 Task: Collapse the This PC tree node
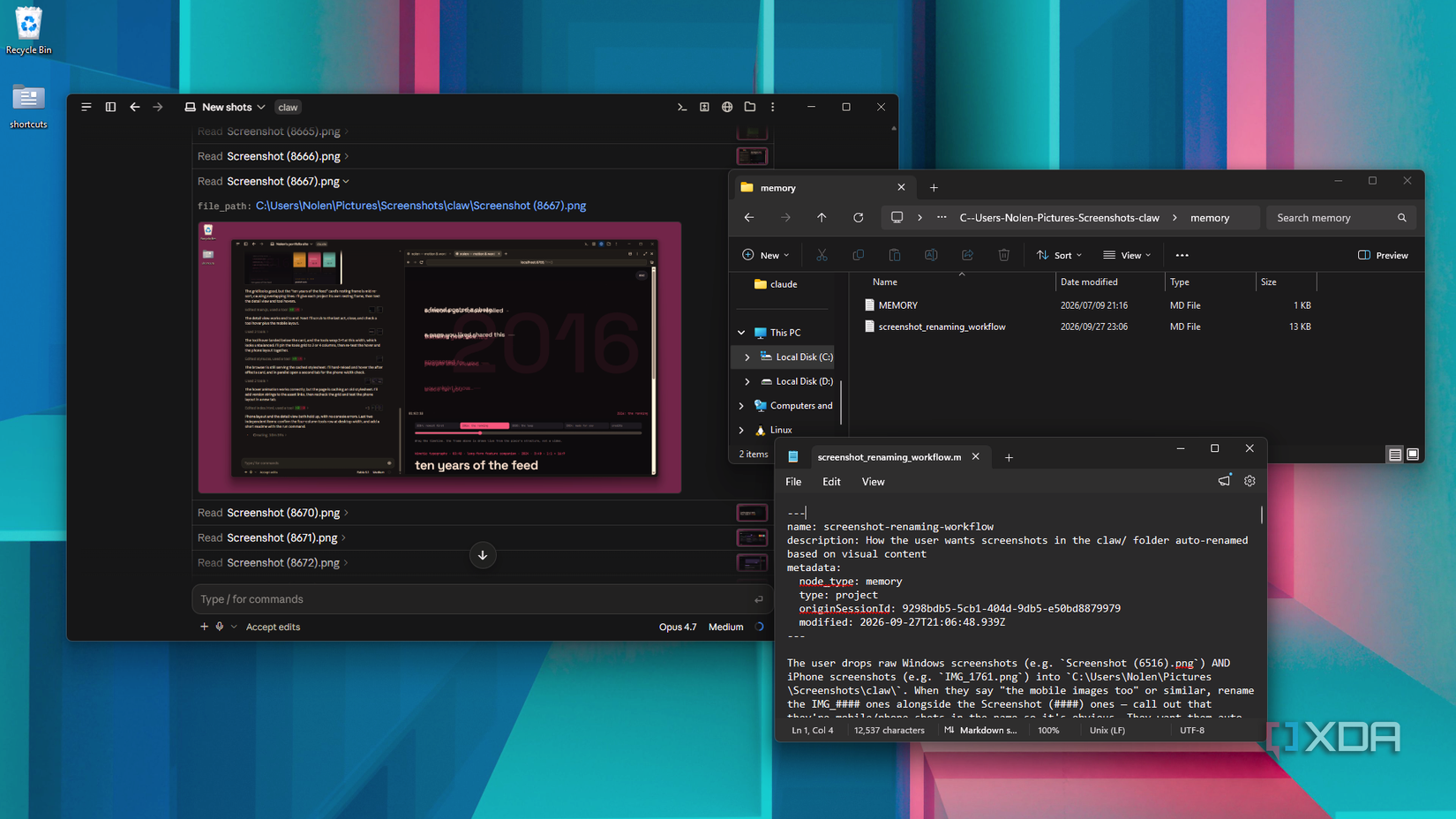(x=741, y=333)
